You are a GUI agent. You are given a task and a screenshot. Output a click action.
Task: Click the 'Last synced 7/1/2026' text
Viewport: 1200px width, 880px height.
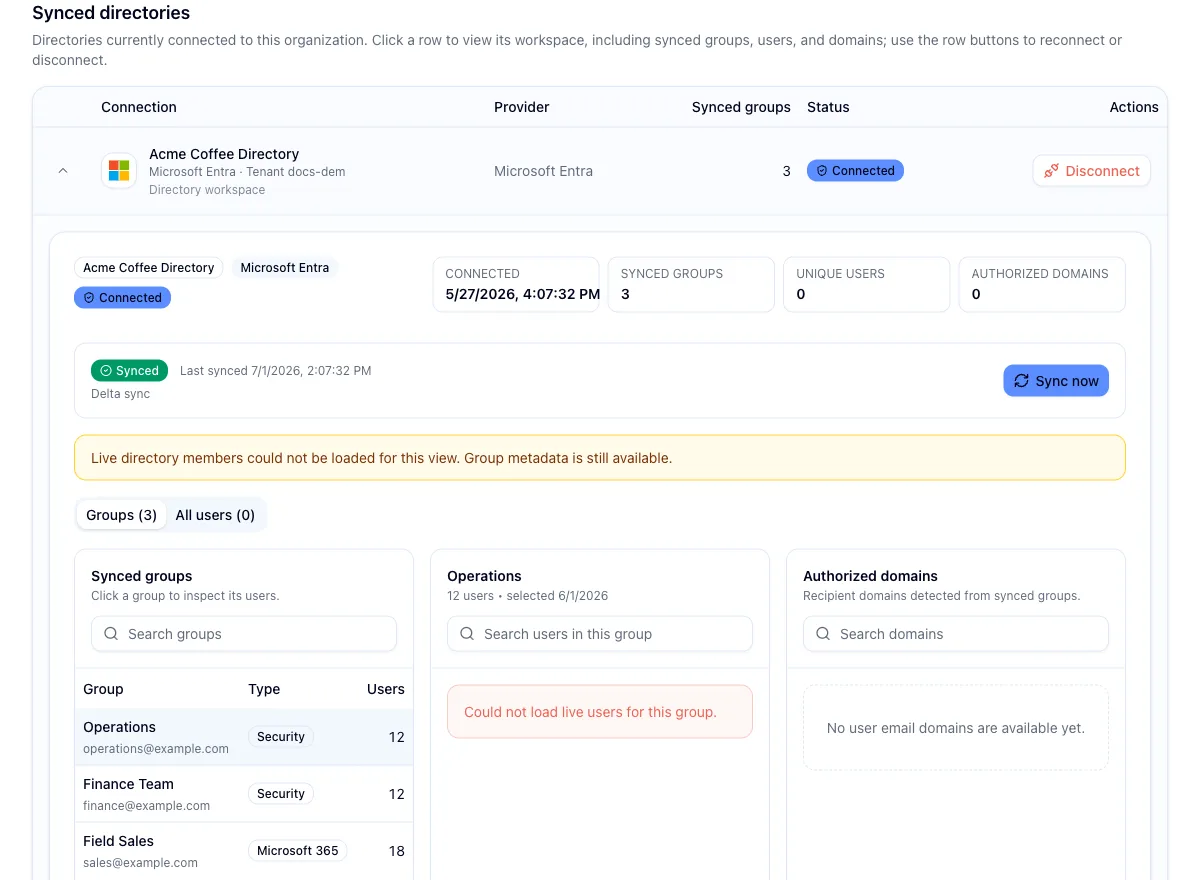pyautogui.click(x=276, y=371)
